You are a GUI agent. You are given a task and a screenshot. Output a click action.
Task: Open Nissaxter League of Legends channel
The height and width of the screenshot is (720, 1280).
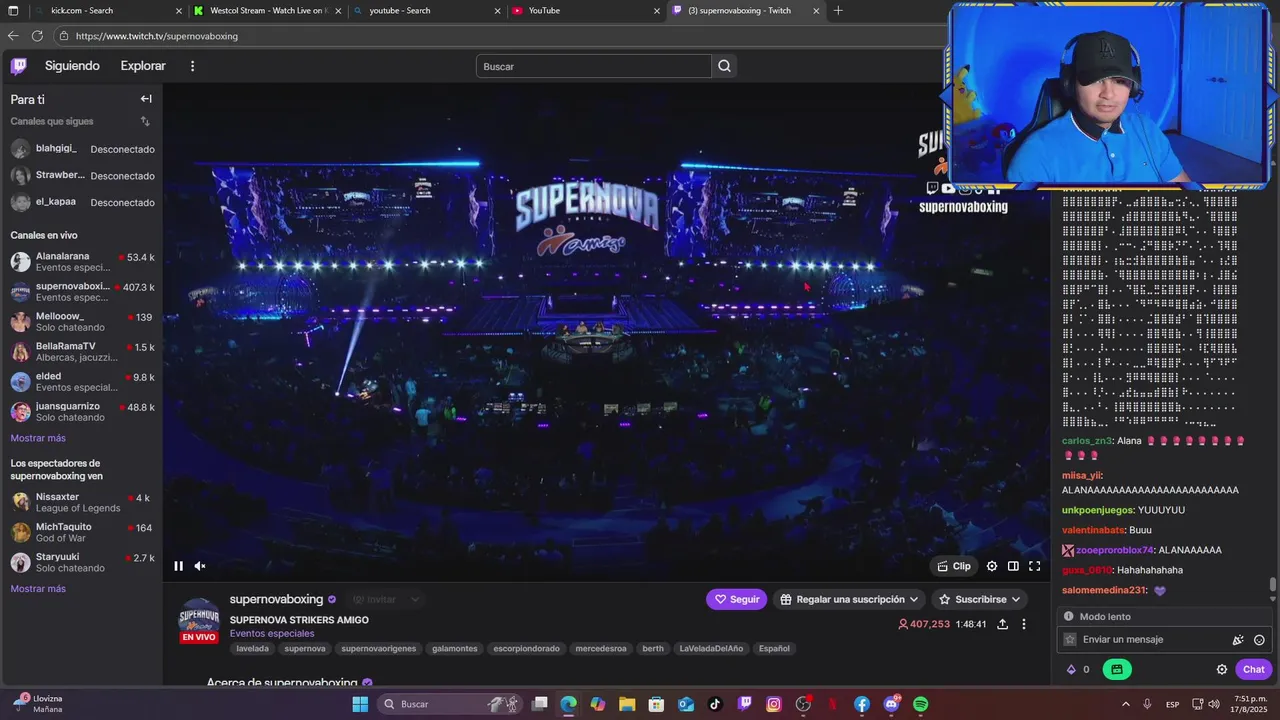(81, 502)
